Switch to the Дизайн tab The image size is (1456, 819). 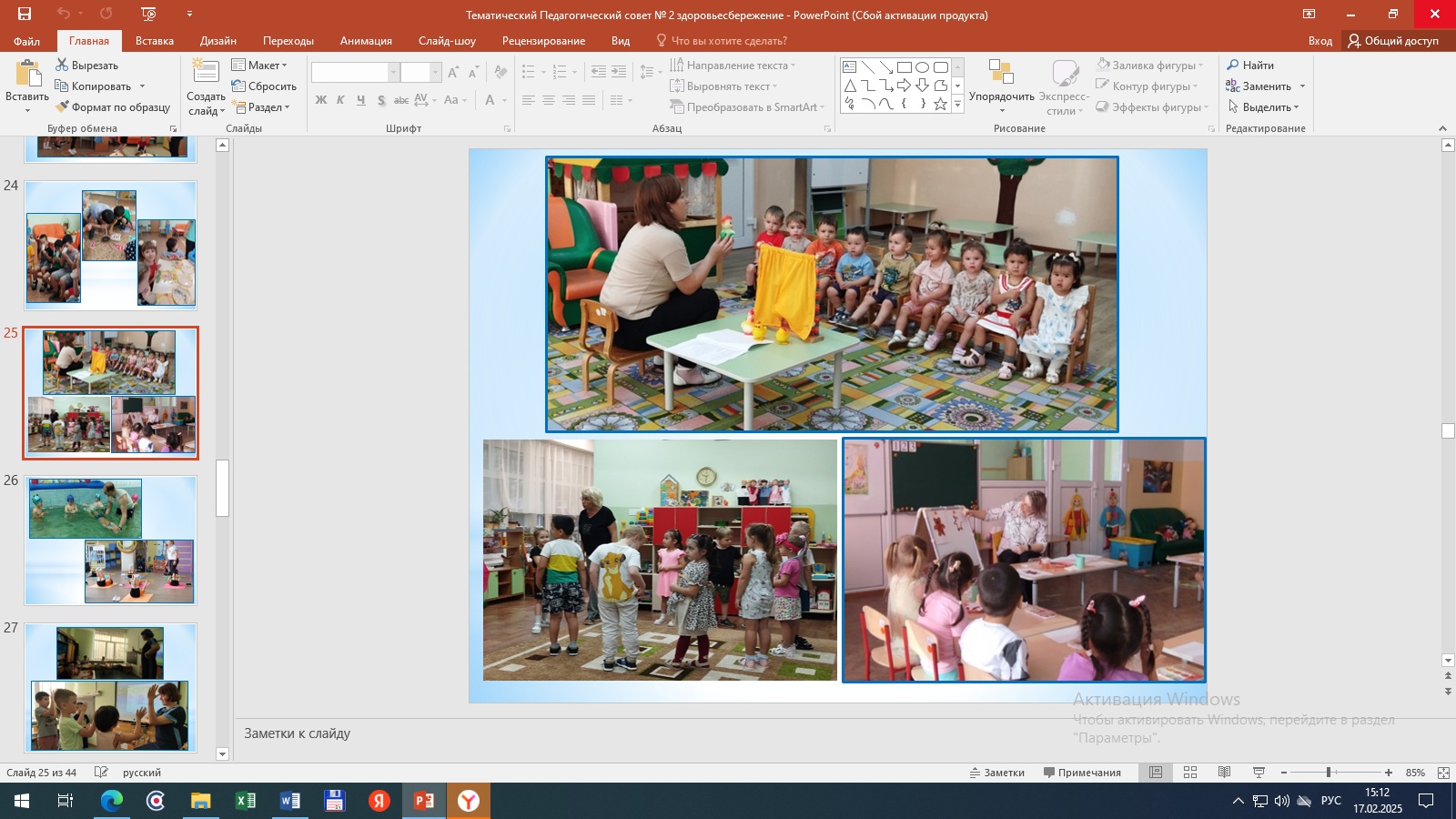click(x=218, y=41)
